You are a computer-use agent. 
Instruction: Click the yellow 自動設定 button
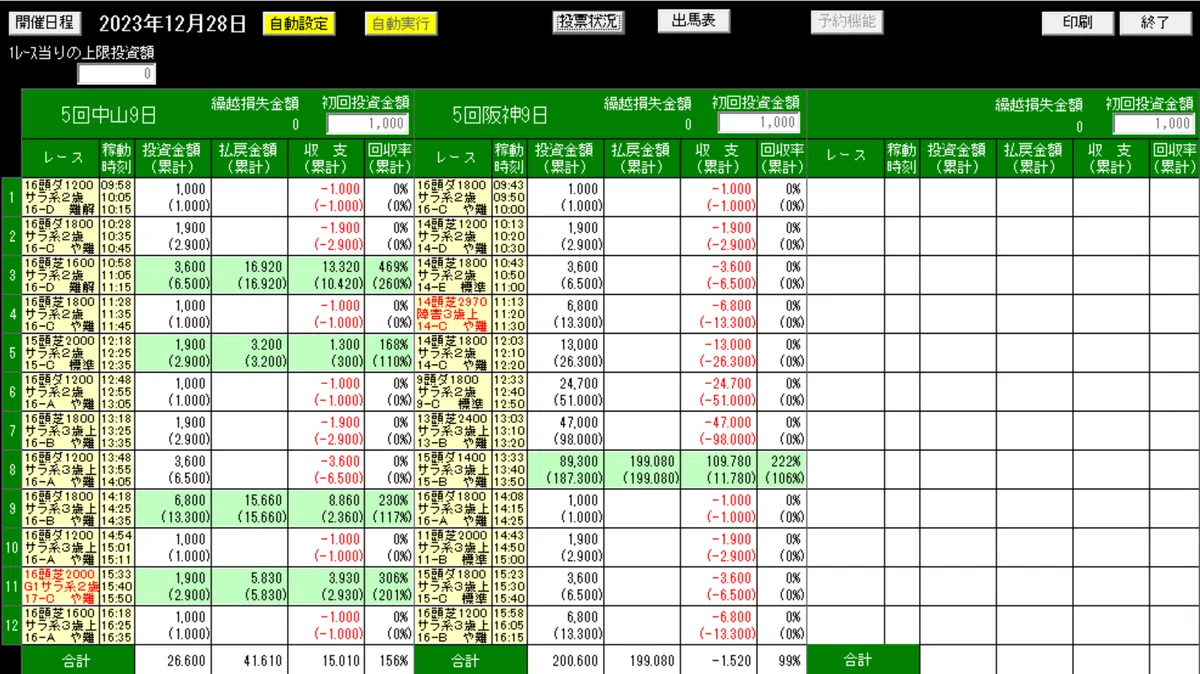tap(299, 24)
